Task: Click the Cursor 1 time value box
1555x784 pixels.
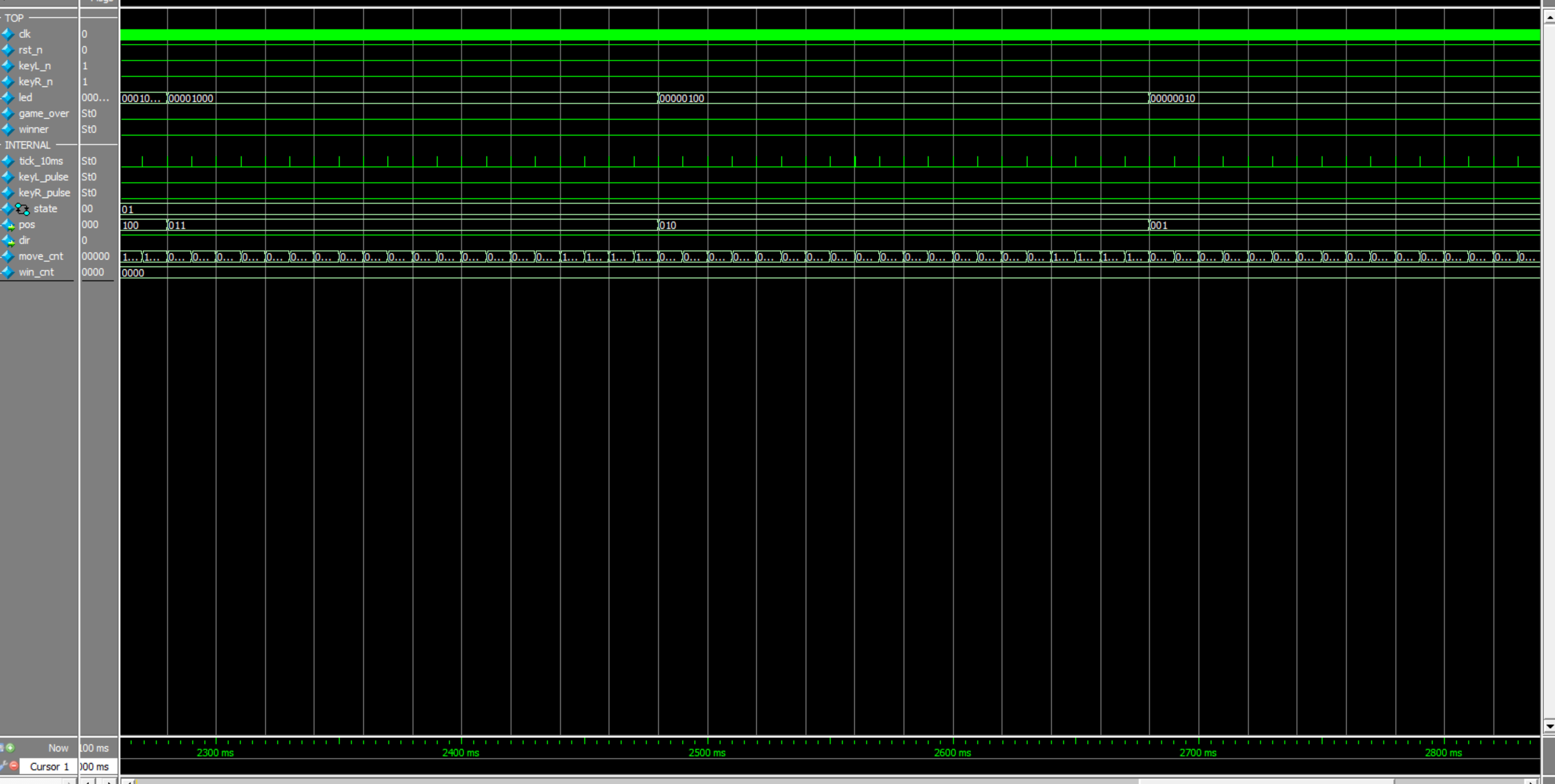Action: (x=96, y=767)
